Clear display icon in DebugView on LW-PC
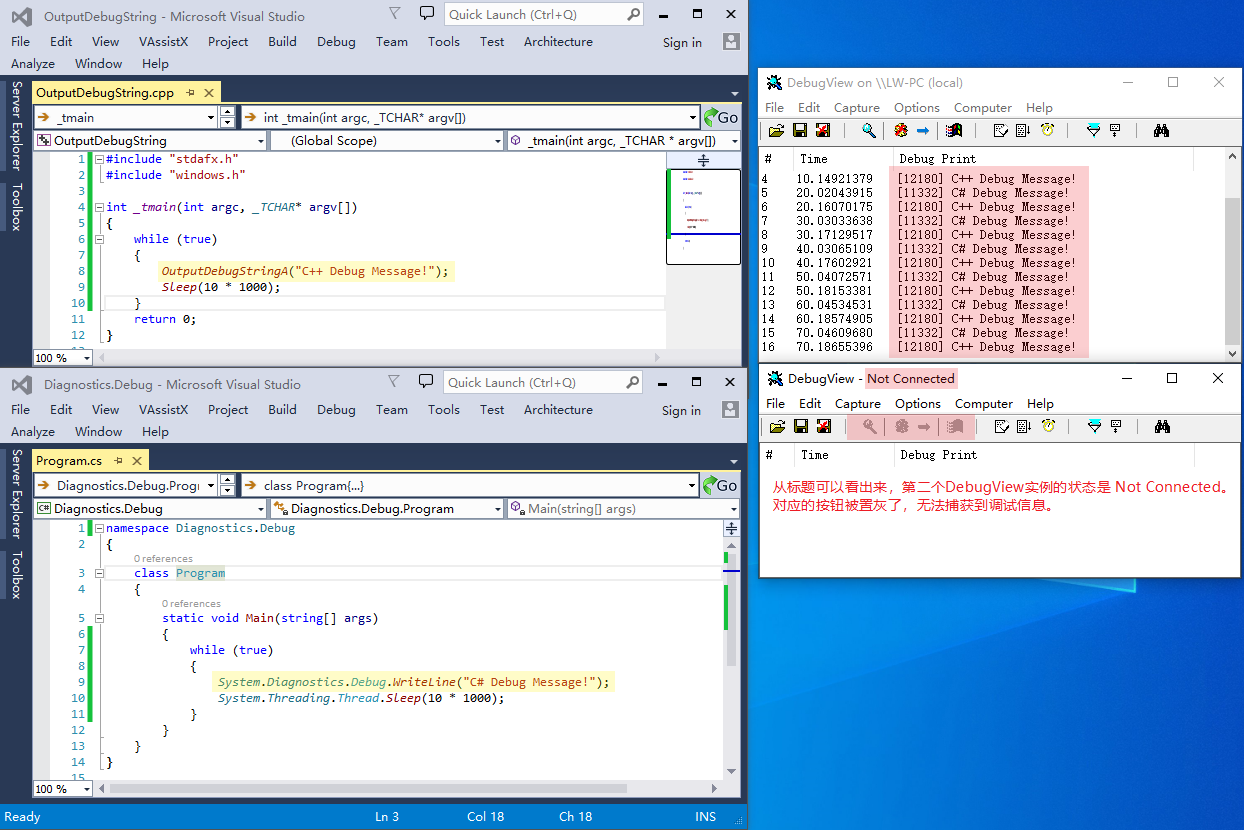The width and height of the screenshot is (1244, 830). pos(1000,131)
